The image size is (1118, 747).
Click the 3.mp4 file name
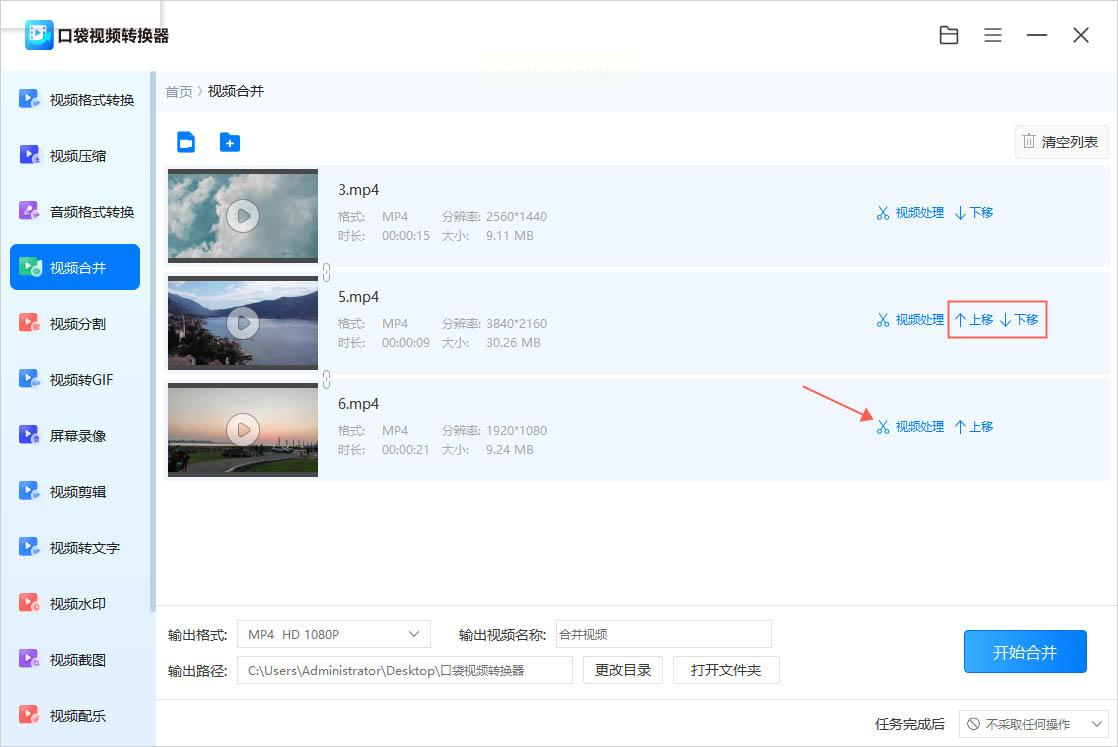point(359,190)
